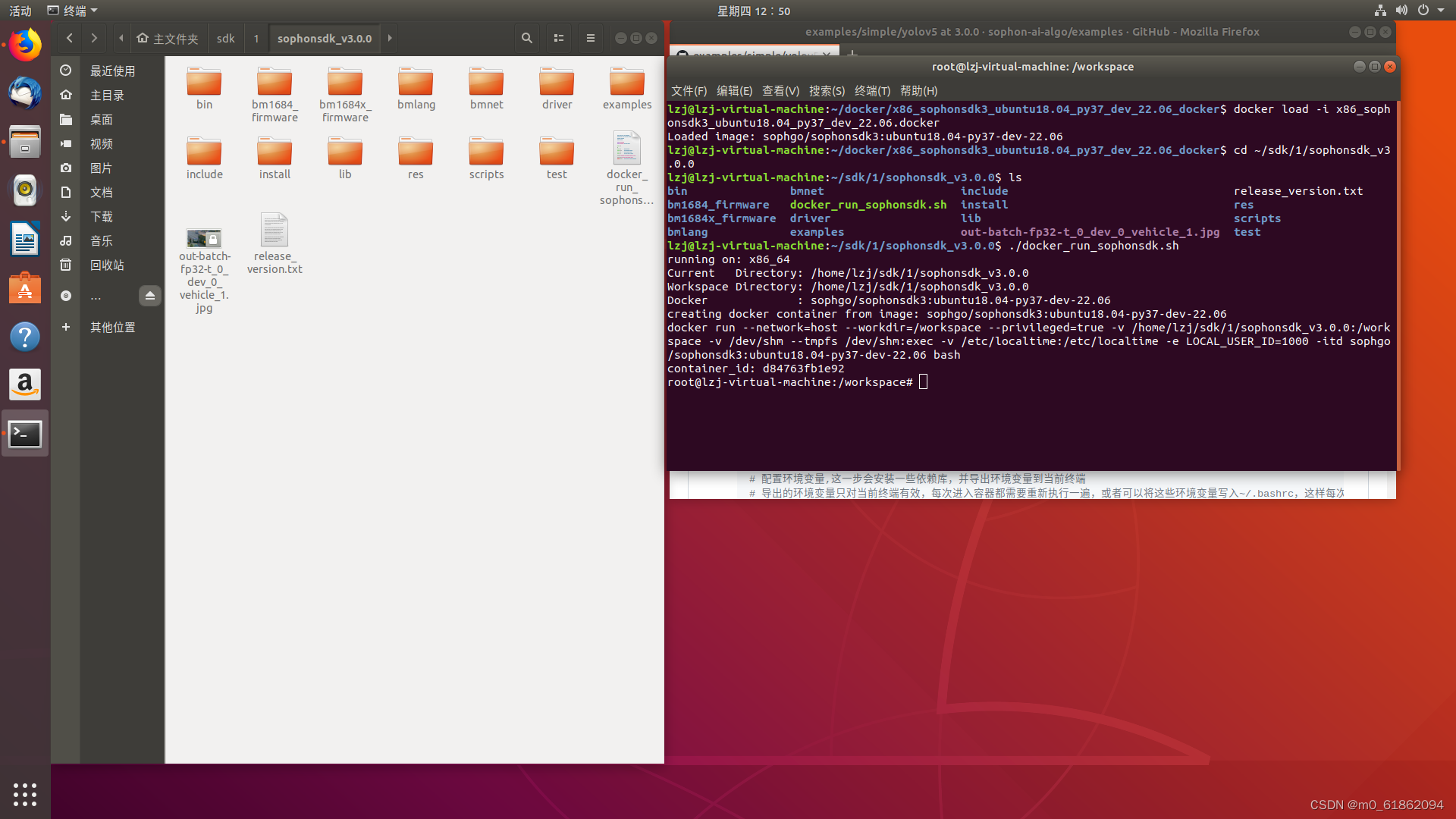Go forward in file manager

(x=94, y=38)
